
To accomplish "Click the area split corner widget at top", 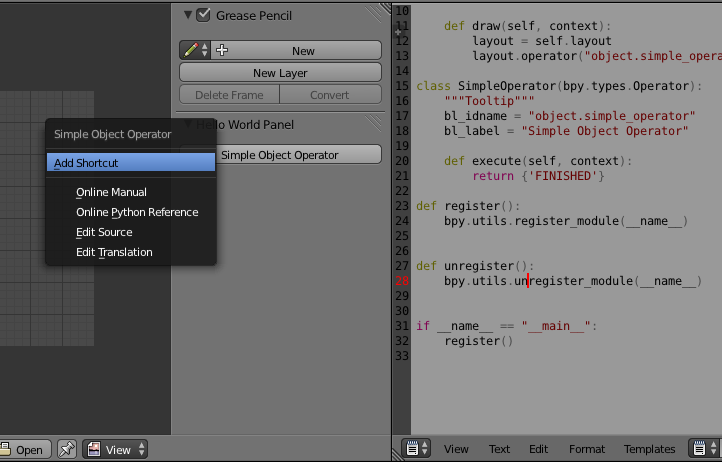I will coord(385,8).
